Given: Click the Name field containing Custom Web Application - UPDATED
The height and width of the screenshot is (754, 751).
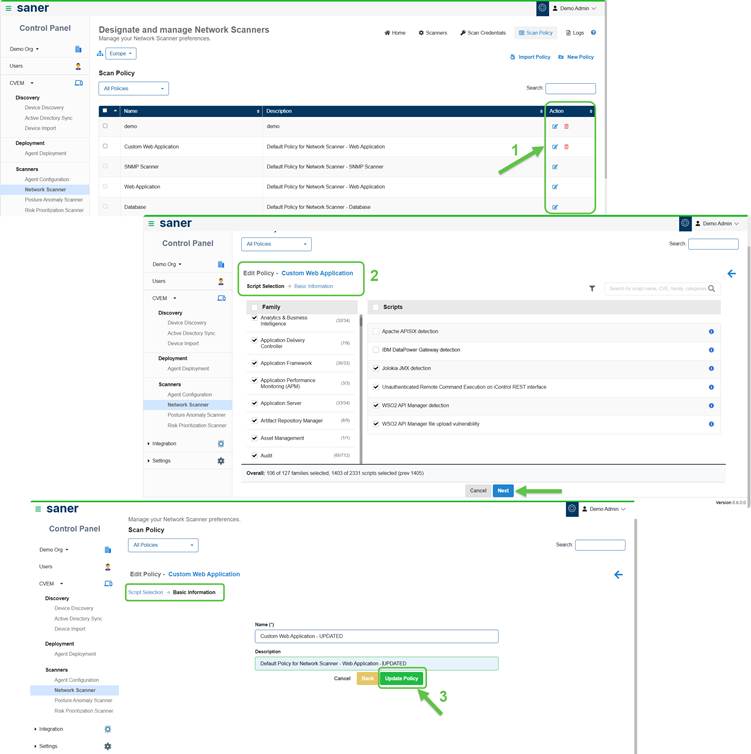Looking at the screenshot, I should [376, 636].
